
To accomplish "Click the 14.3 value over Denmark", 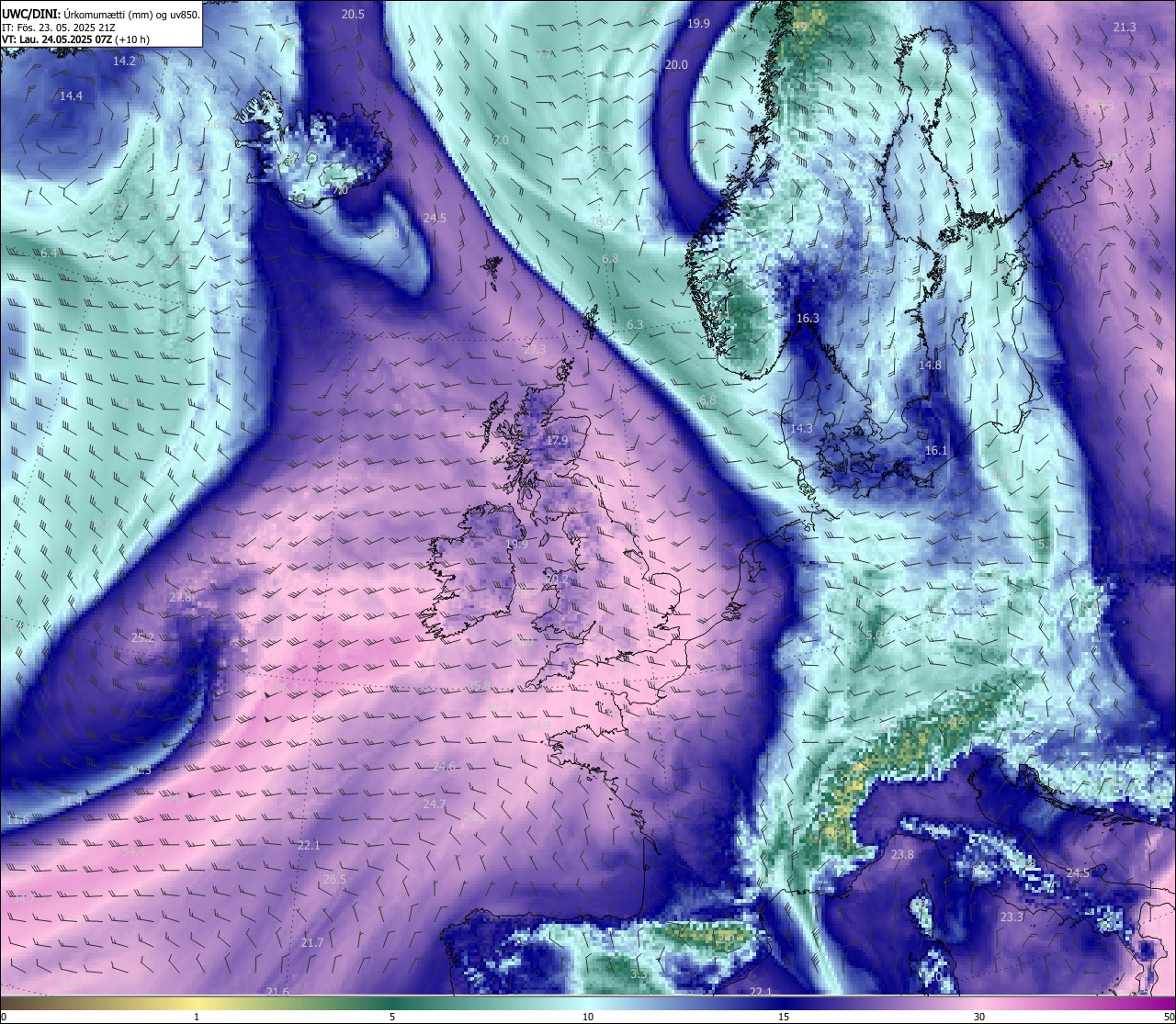I will click(x=801, y=428).
